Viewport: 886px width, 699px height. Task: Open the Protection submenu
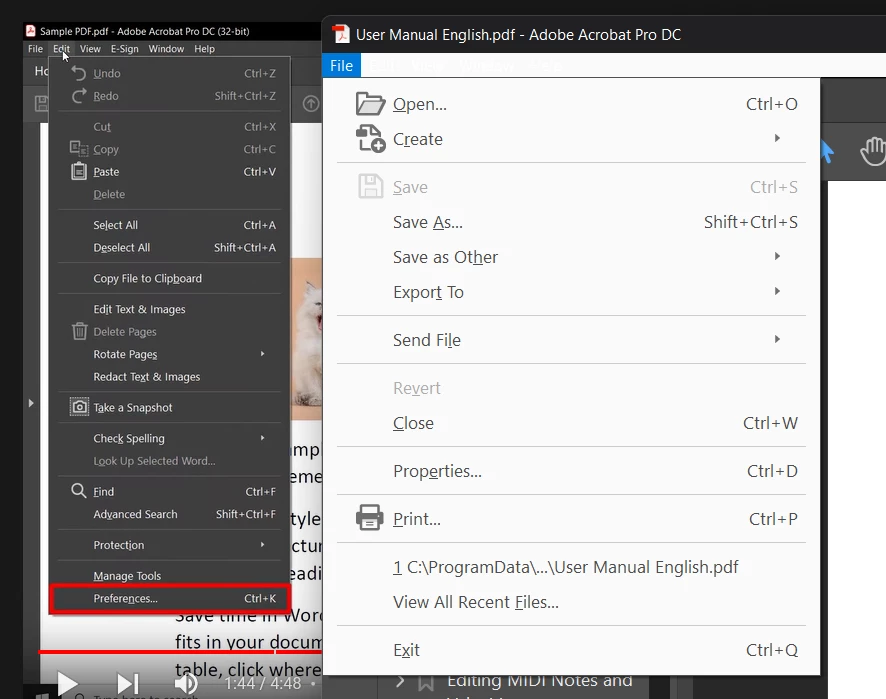click(170, 545)
